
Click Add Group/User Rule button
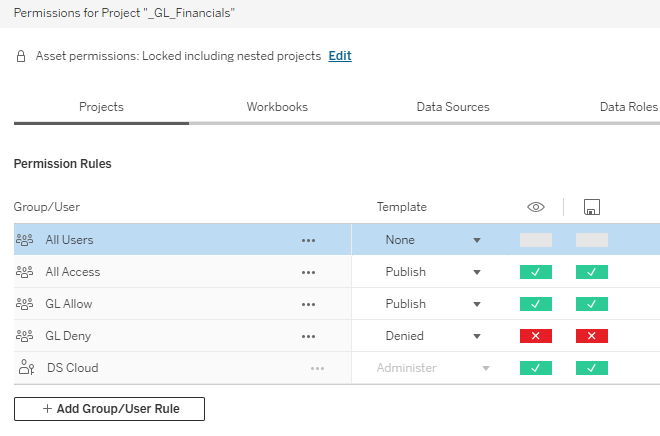pos(109,408)
